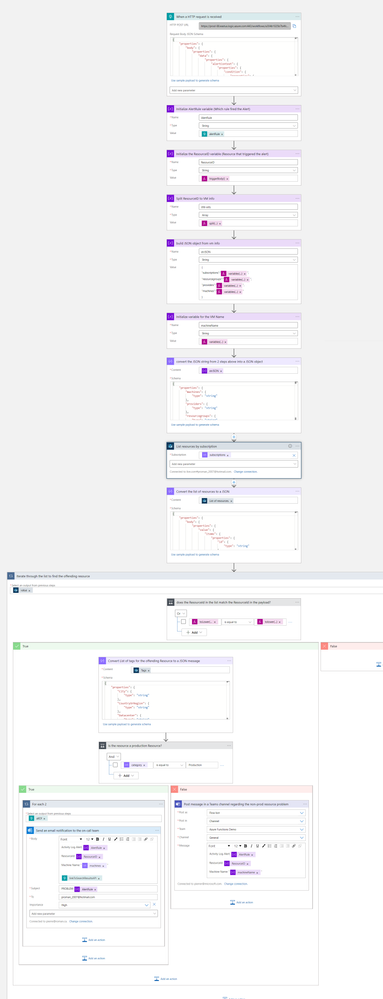Screen dimensions: 383x999
Task: Open ellipsis menu of Split ResourceID step
Action: tap(297, 198)
